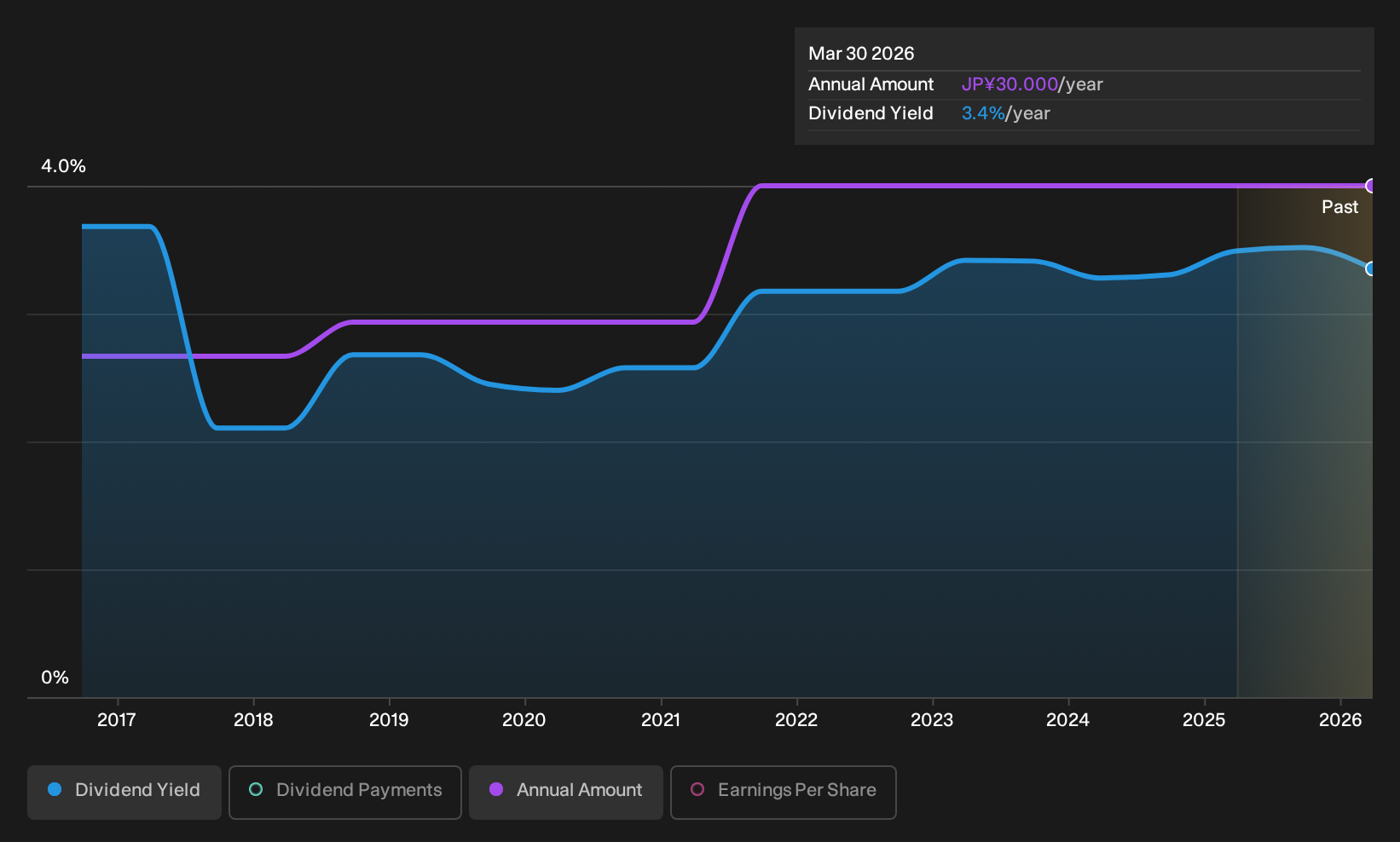
Task: Click the 2026 x-axis label
Action: click(1340, 720)
